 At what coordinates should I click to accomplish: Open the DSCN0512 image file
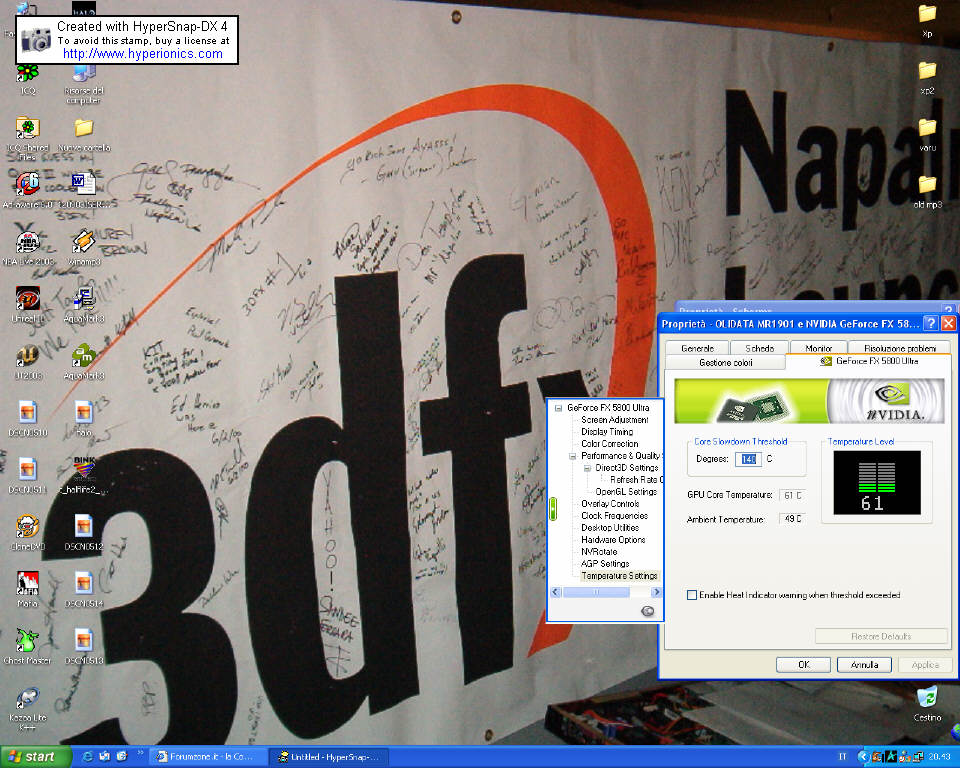84,533
